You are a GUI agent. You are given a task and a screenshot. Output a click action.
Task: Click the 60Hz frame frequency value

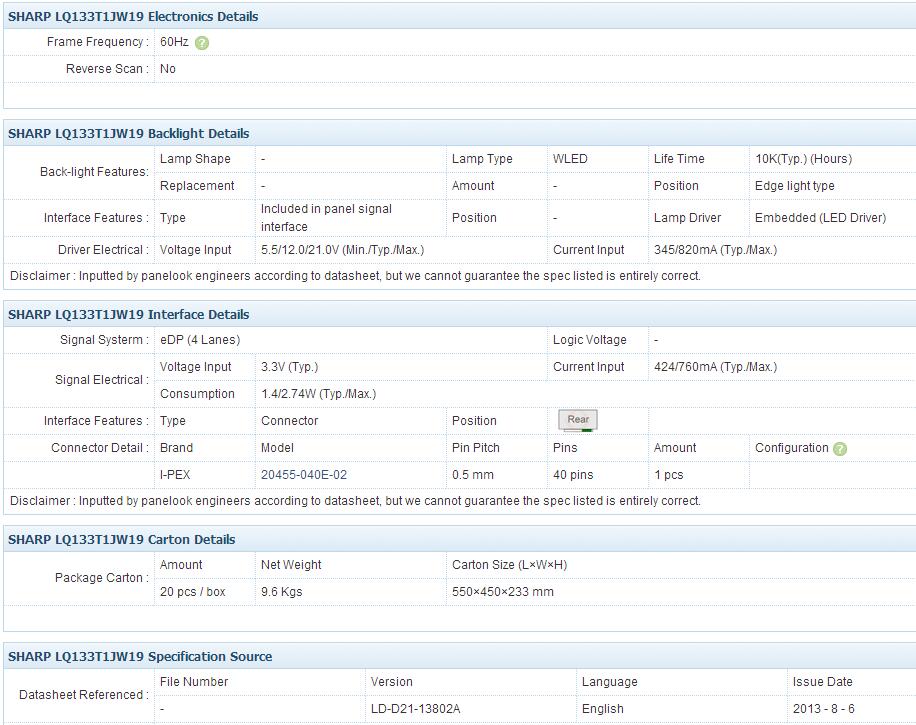pyautogui.click(x=174, y=42)
